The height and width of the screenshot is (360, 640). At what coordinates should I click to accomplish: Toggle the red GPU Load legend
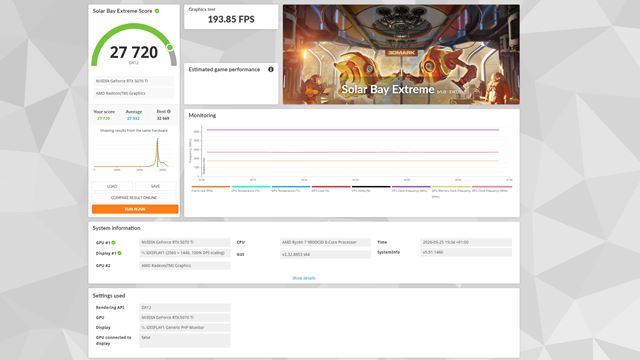click(x=331, y=189)
